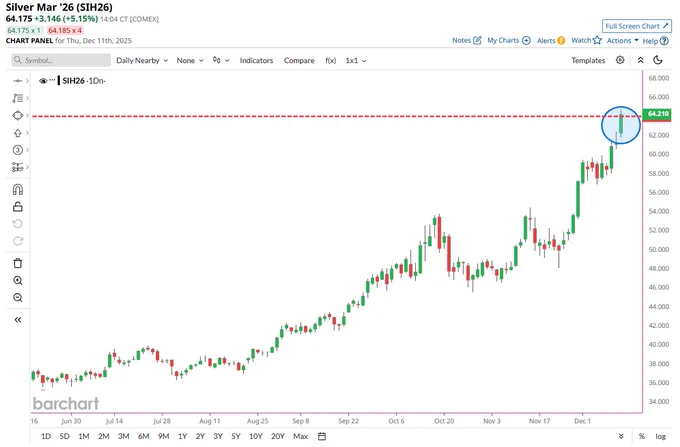
Task: Toggle percent scale mode
Action: (x=641, y=436)
